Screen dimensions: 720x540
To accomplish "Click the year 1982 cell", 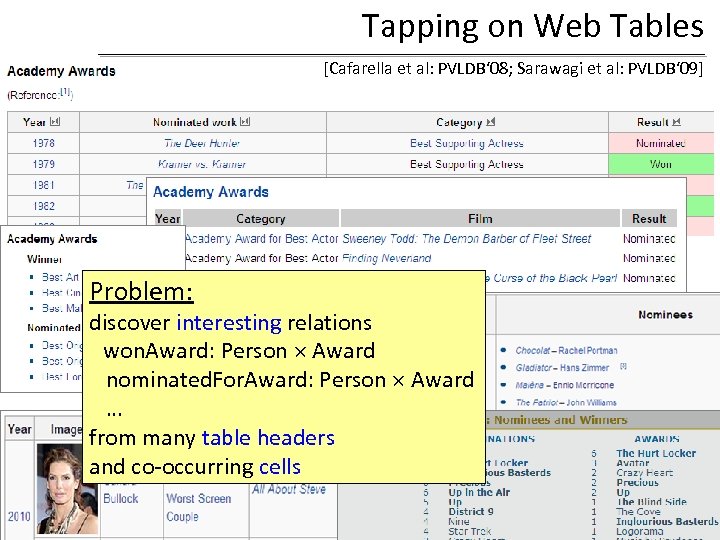I will (x=44, y=206).
